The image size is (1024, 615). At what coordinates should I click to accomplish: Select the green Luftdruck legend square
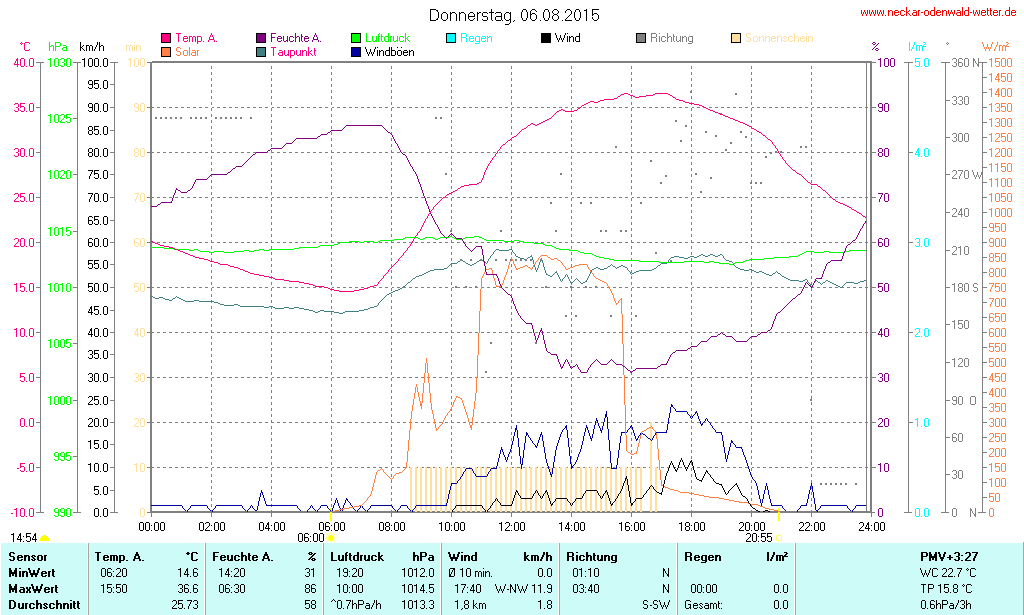357,38
